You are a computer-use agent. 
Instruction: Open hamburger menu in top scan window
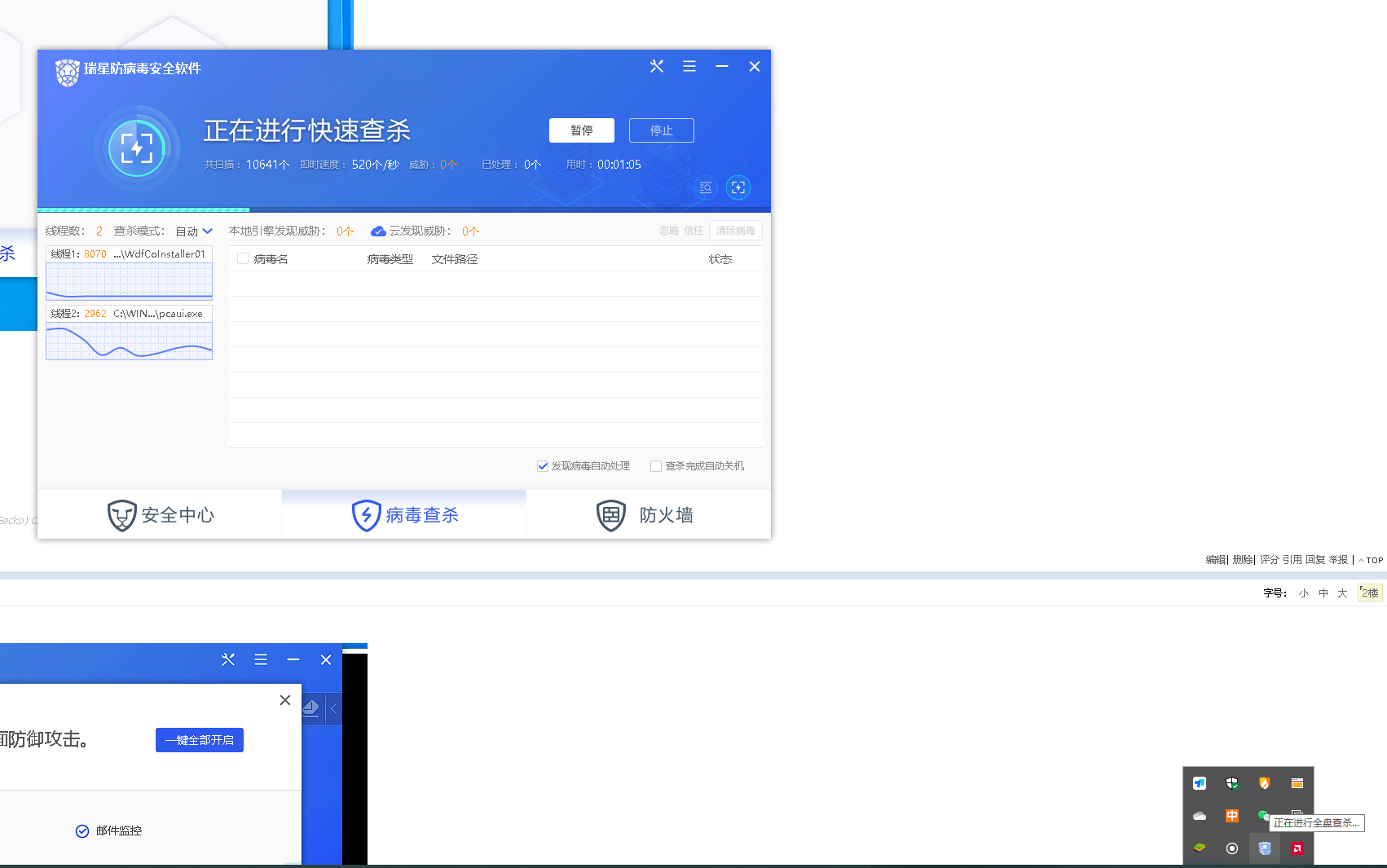(x=689, y=67)
